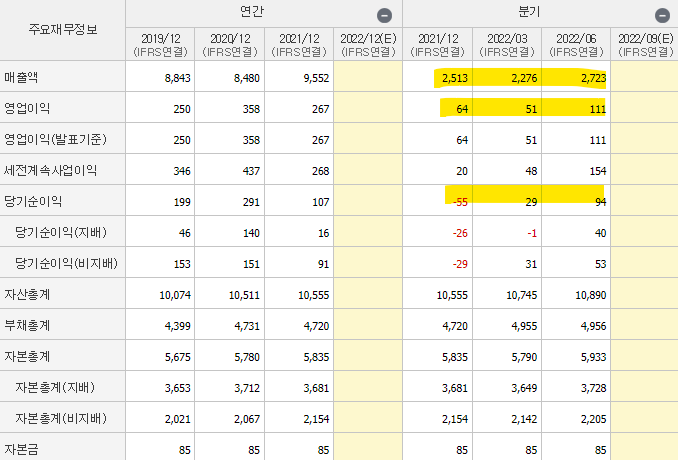Click total liabilities value 4,955
678x460 pixels.
click(524, 326)
